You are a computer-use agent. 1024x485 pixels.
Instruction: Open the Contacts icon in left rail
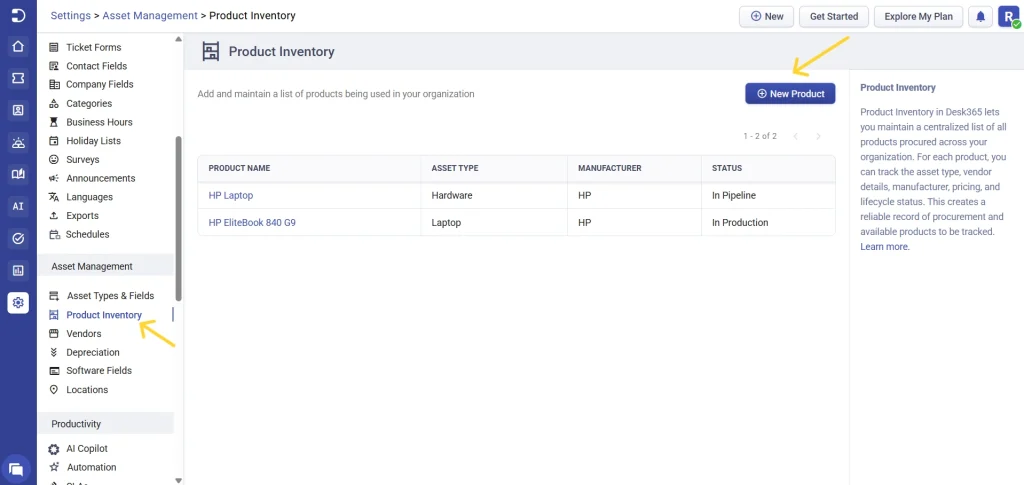18,110
